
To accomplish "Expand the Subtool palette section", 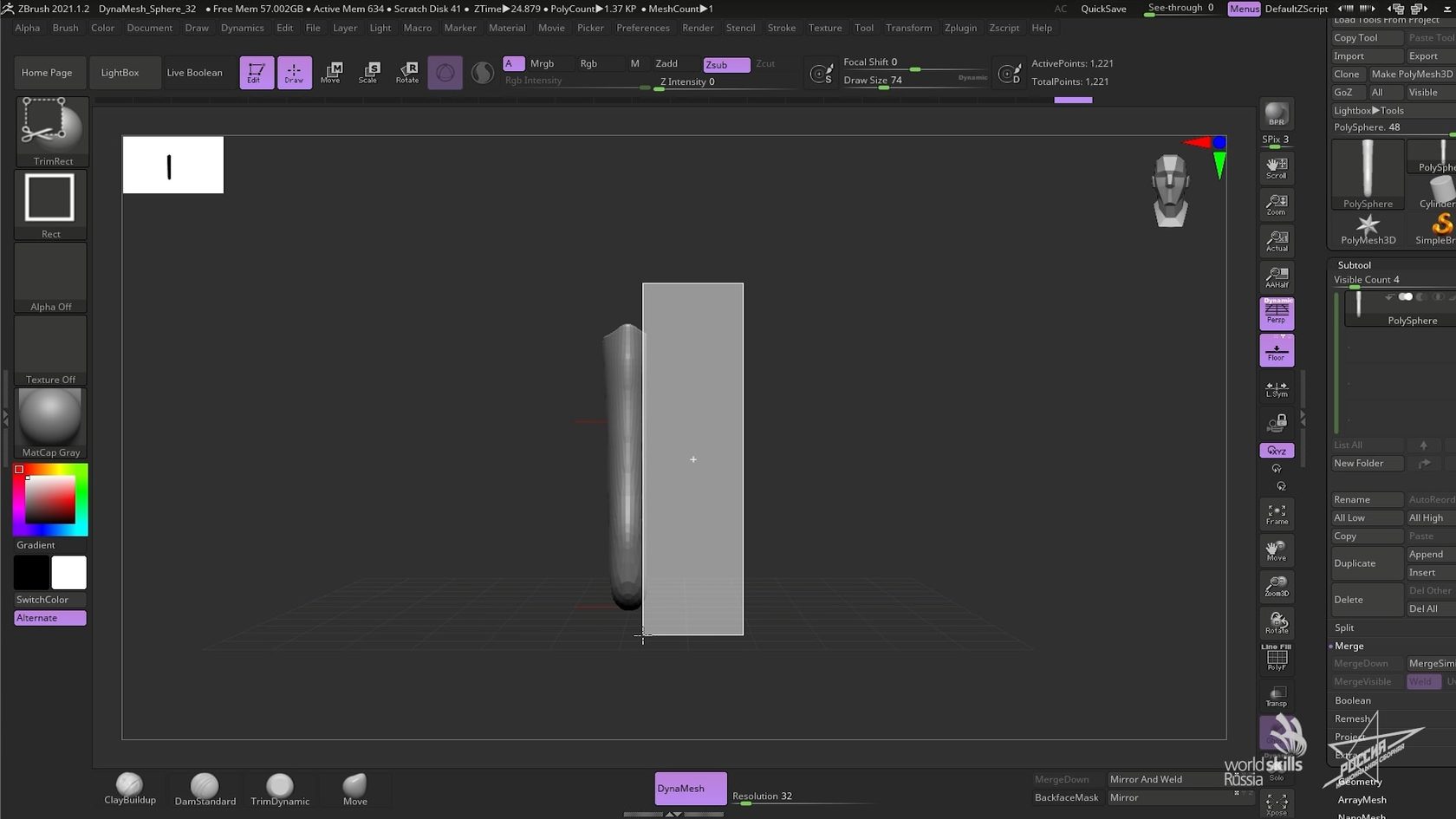I will 1354,265.
